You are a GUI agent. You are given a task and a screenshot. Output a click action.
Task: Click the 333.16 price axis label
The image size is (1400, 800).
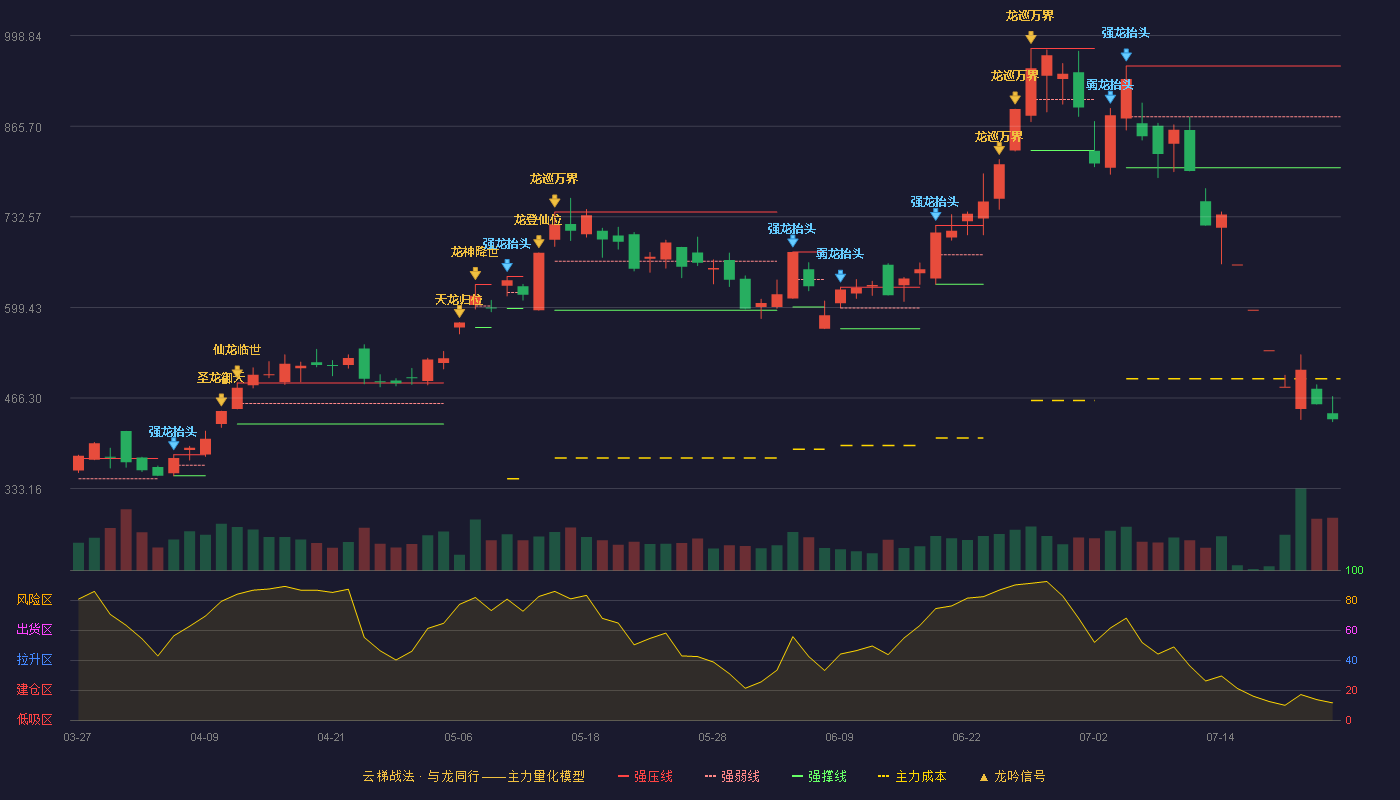pos(22,490)
